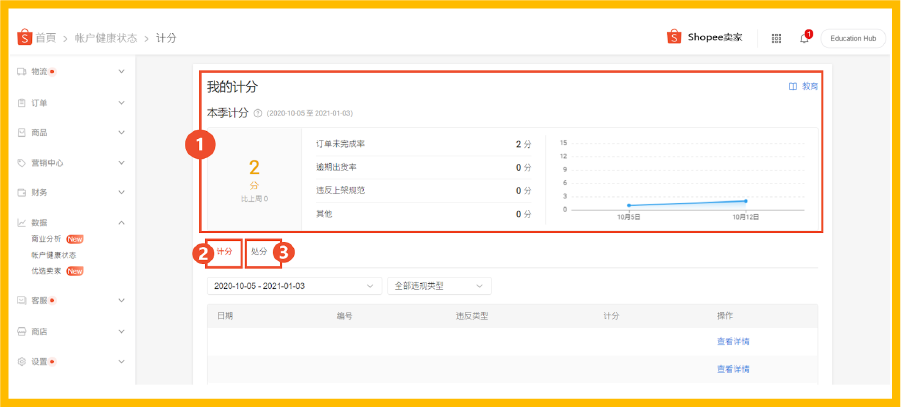Image resolution: width=901 pixels, height=407 pixels.
Task: Open 帐户健康状态 in the sidebar
Action: [53, 255]
